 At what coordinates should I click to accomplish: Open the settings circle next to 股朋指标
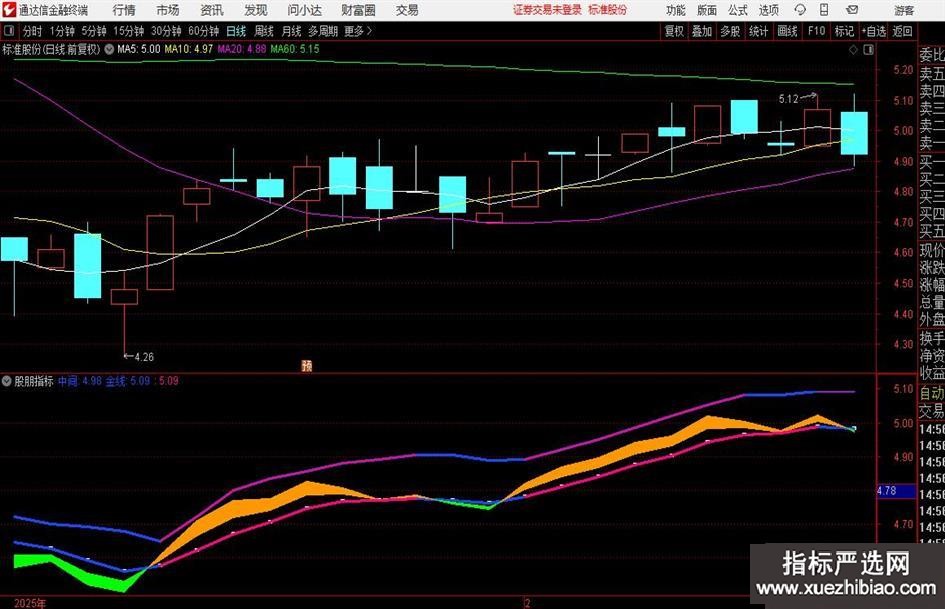[7, 381]
